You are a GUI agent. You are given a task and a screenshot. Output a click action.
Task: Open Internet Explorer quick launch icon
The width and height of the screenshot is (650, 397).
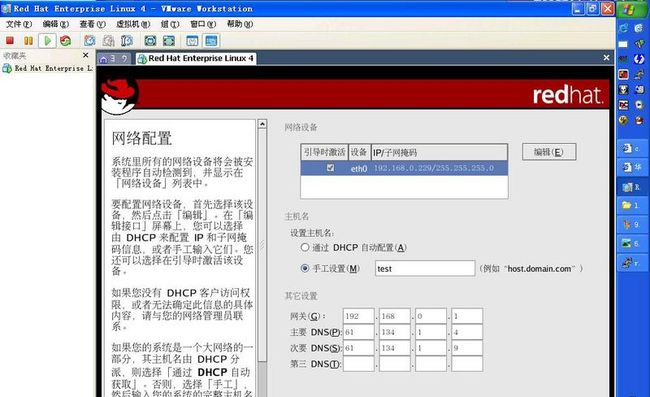(623, 28)
